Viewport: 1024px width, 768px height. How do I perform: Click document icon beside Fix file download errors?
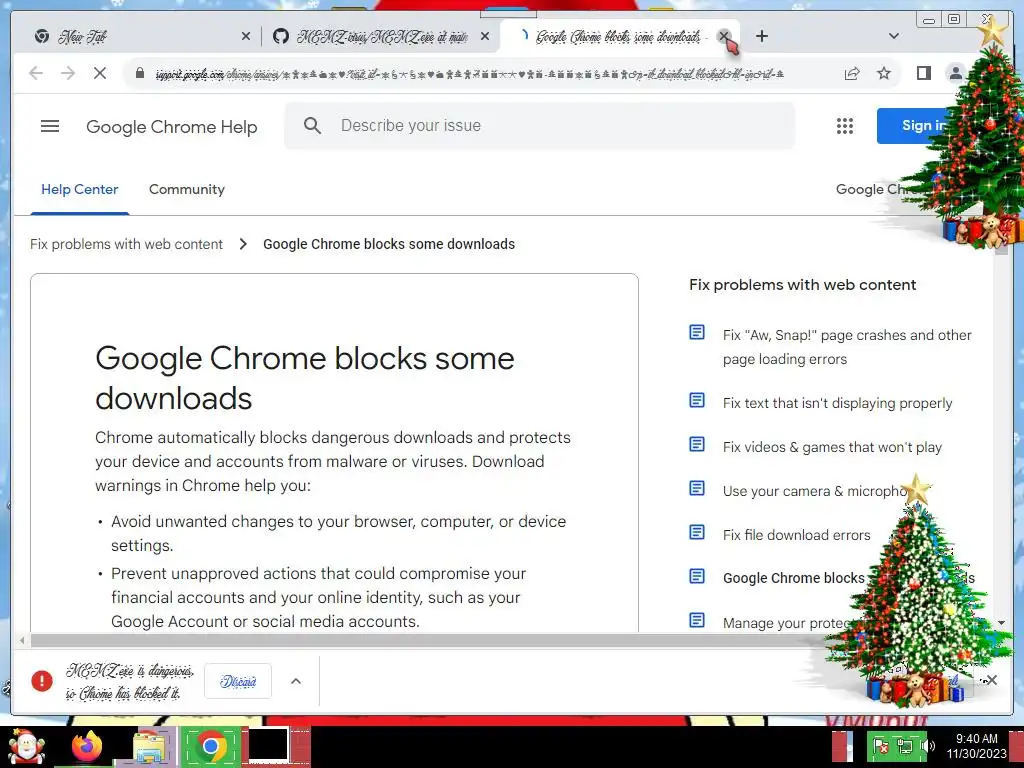pos(697,533)
